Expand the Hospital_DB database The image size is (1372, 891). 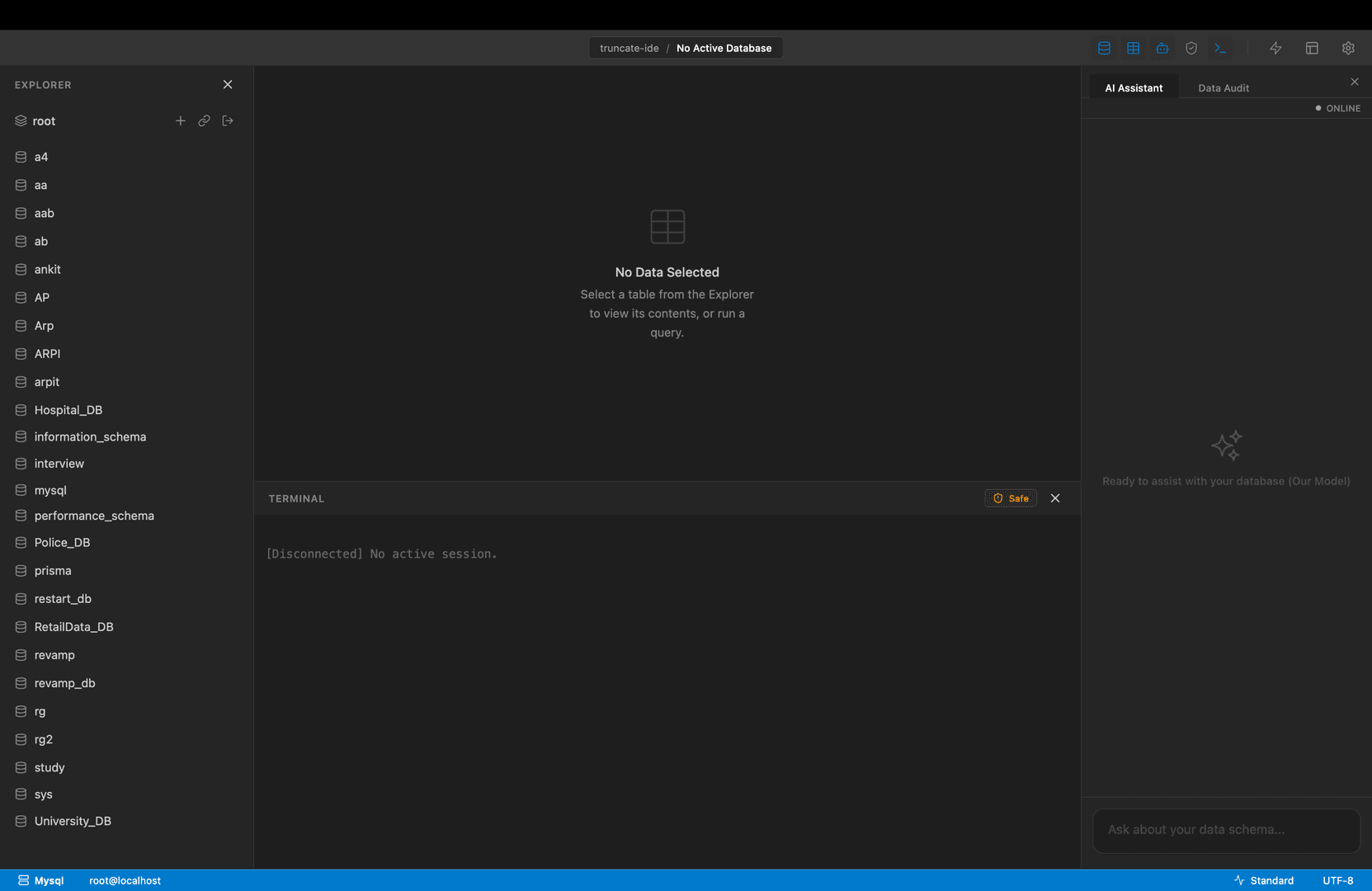coord(126,409)
